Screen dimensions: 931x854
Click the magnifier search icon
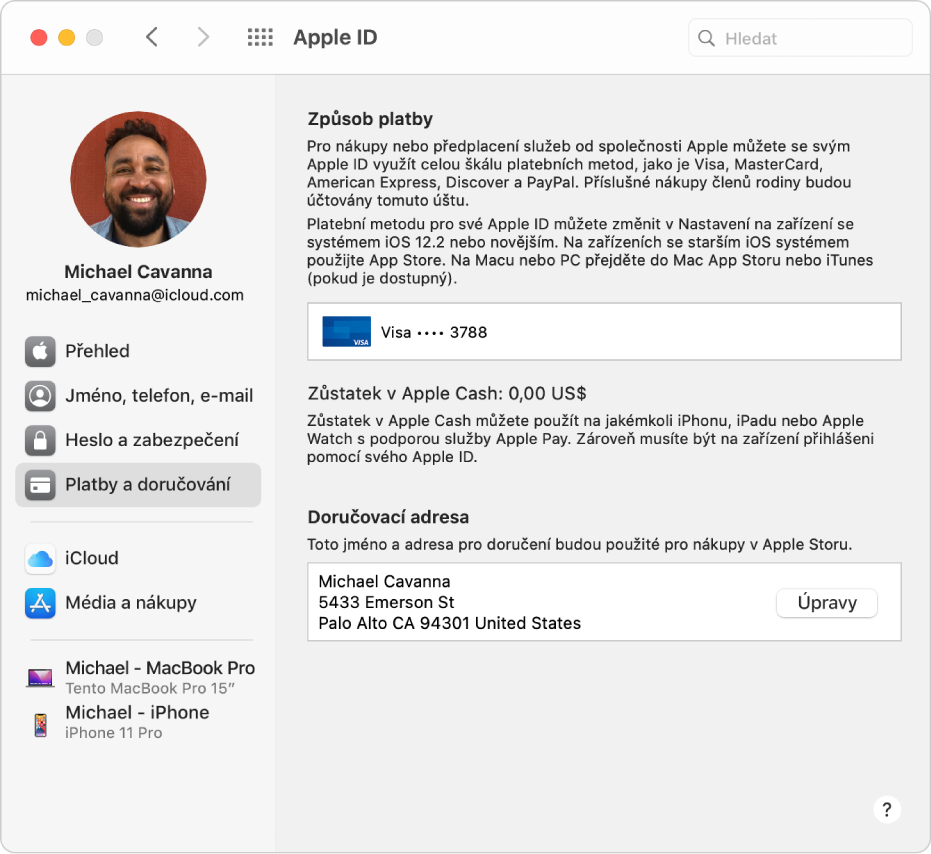click(706, 38)
